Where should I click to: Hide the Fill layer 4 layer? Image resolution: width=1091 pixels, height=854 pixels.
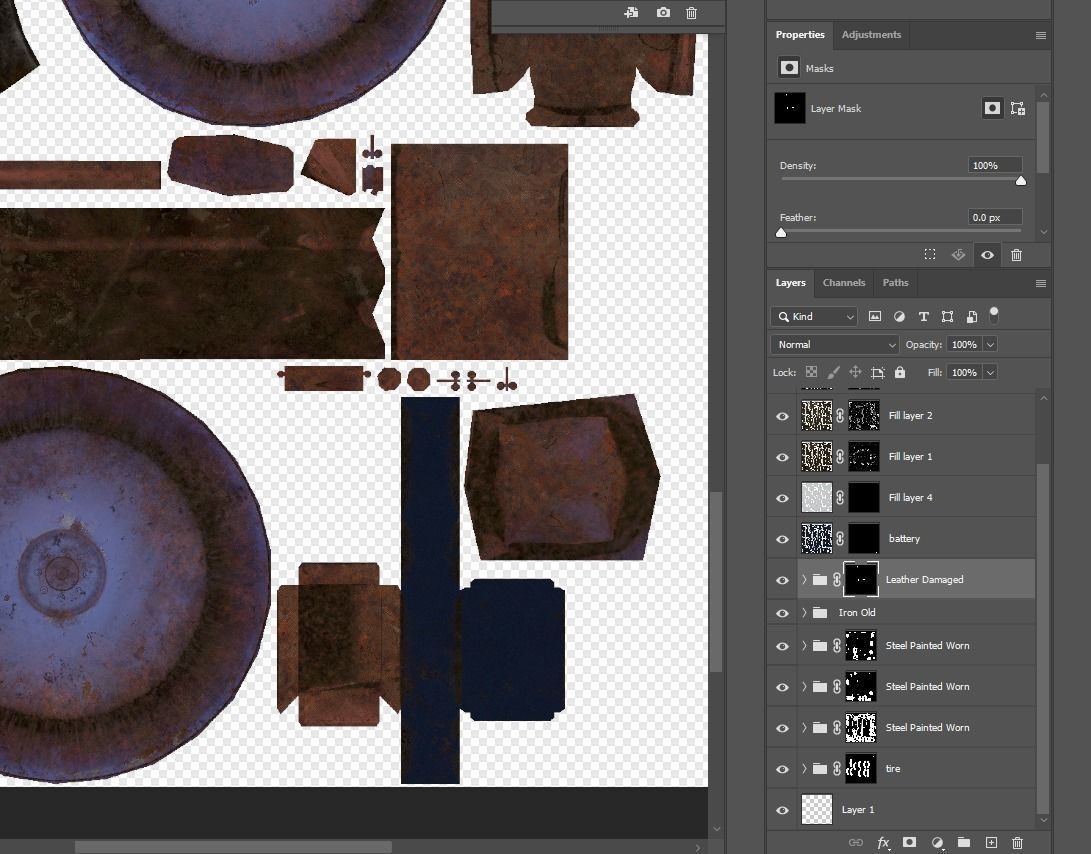(x=782, y=498)
